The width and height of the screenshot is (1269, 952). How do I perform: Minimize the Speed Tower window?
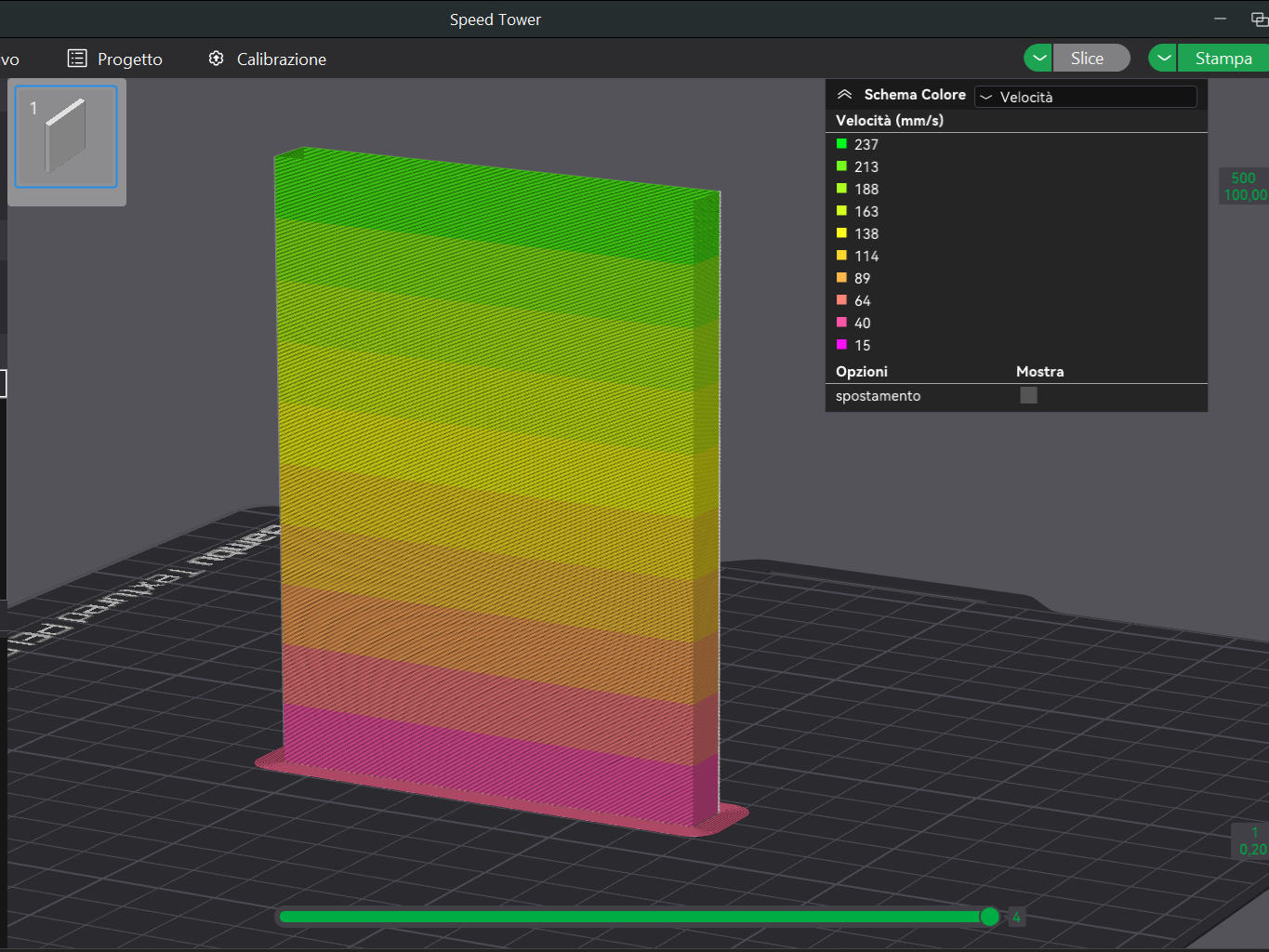click(1220, 19)
